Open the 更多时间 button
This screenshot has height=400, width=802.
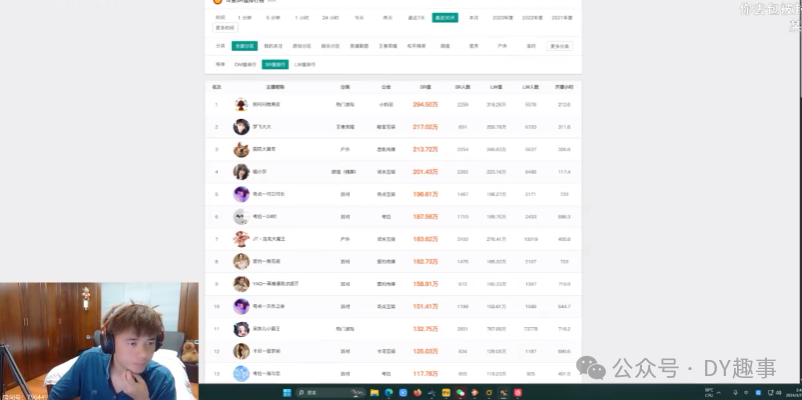[x=225, y=28]
